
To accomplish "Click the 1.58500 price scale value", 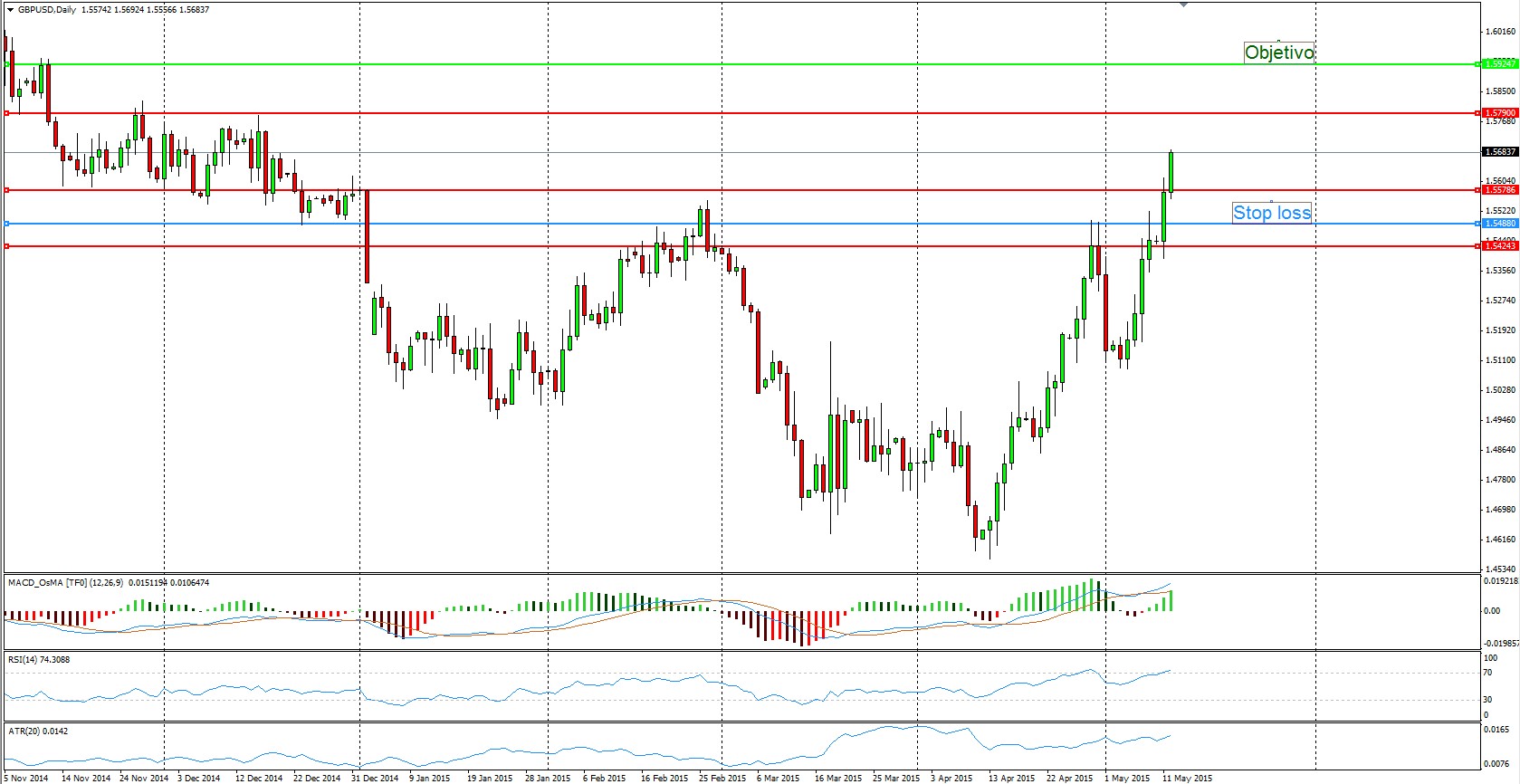I will [x=1500, y=91].
